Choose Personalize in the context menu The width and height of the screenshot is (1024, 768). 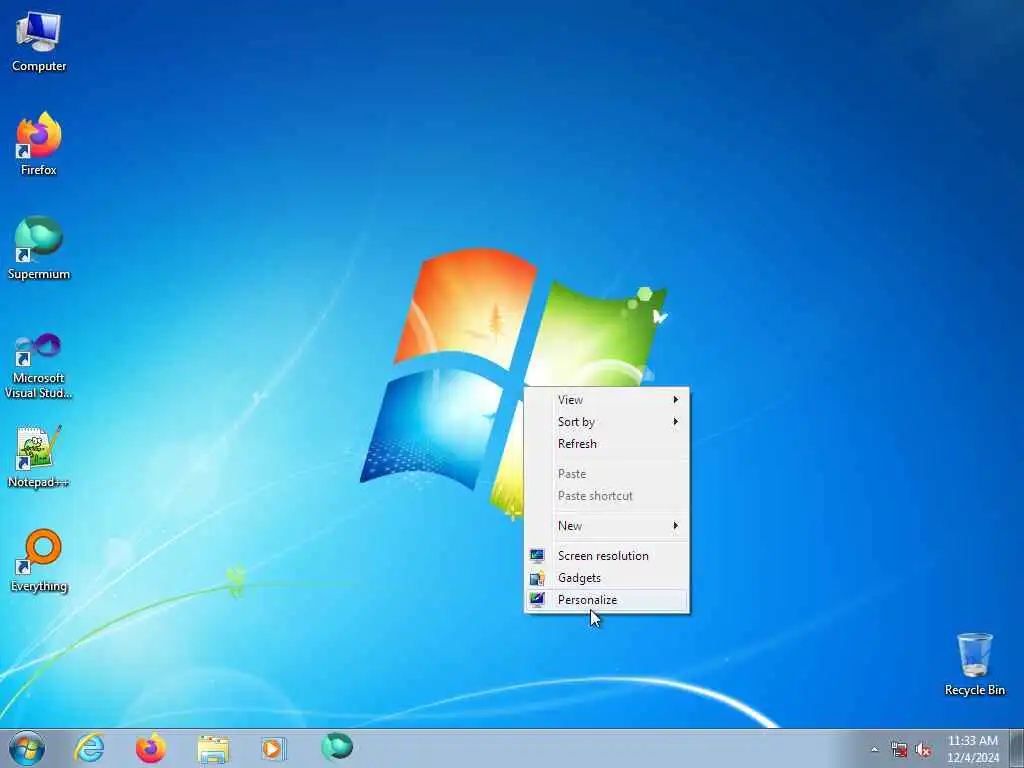[x=607, y=600]
